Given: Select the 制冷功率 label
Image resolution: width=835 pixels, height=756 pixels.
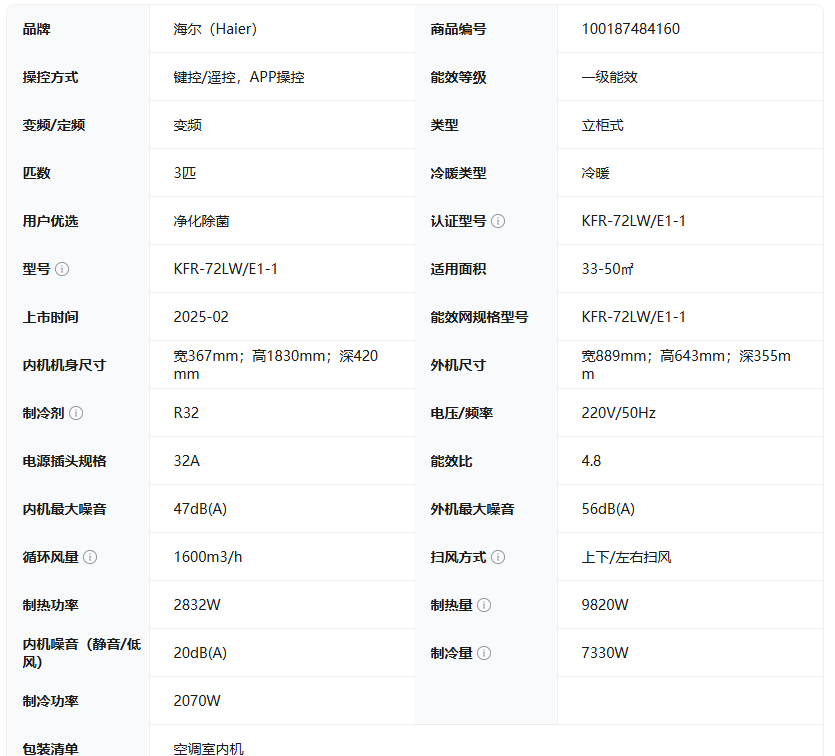Looking at the screenshot, I should point(50,701).
